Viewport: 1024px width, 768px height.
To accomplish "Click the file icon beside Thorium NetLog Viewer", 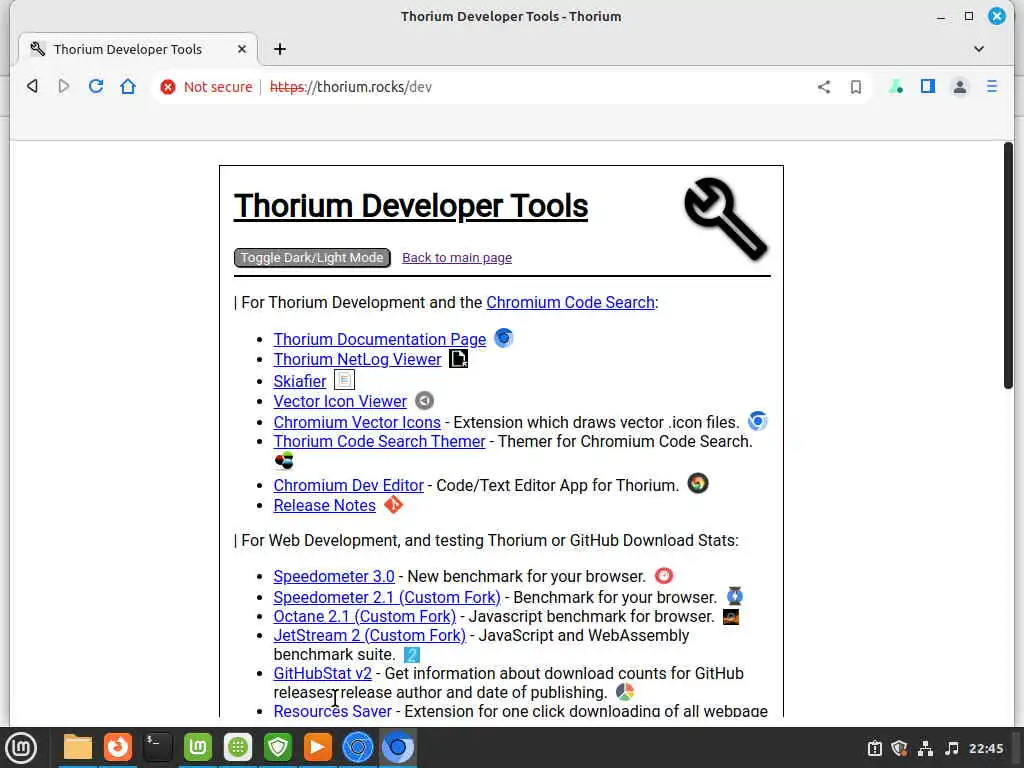I will point(458,359).
